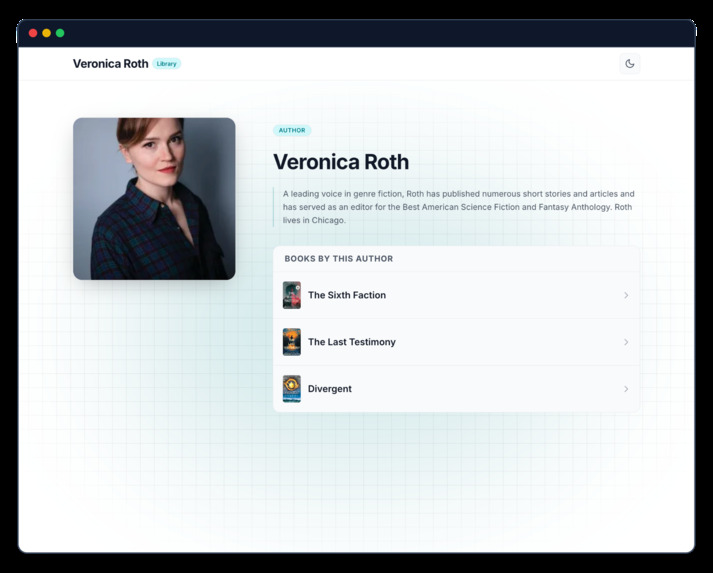The image size is (713, 573).
Task: Open The Last Testimony book cover thumbnail
Action: tap(291, 342)
